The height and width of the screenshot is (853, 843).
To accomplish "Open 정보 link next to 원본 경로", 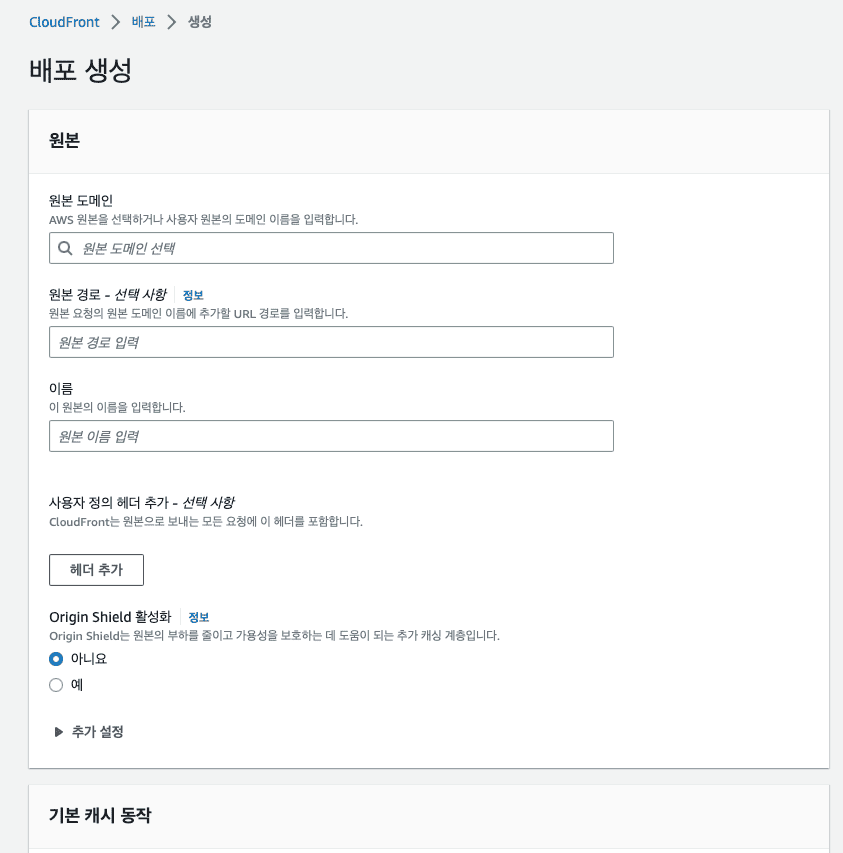I will point(193,295).
